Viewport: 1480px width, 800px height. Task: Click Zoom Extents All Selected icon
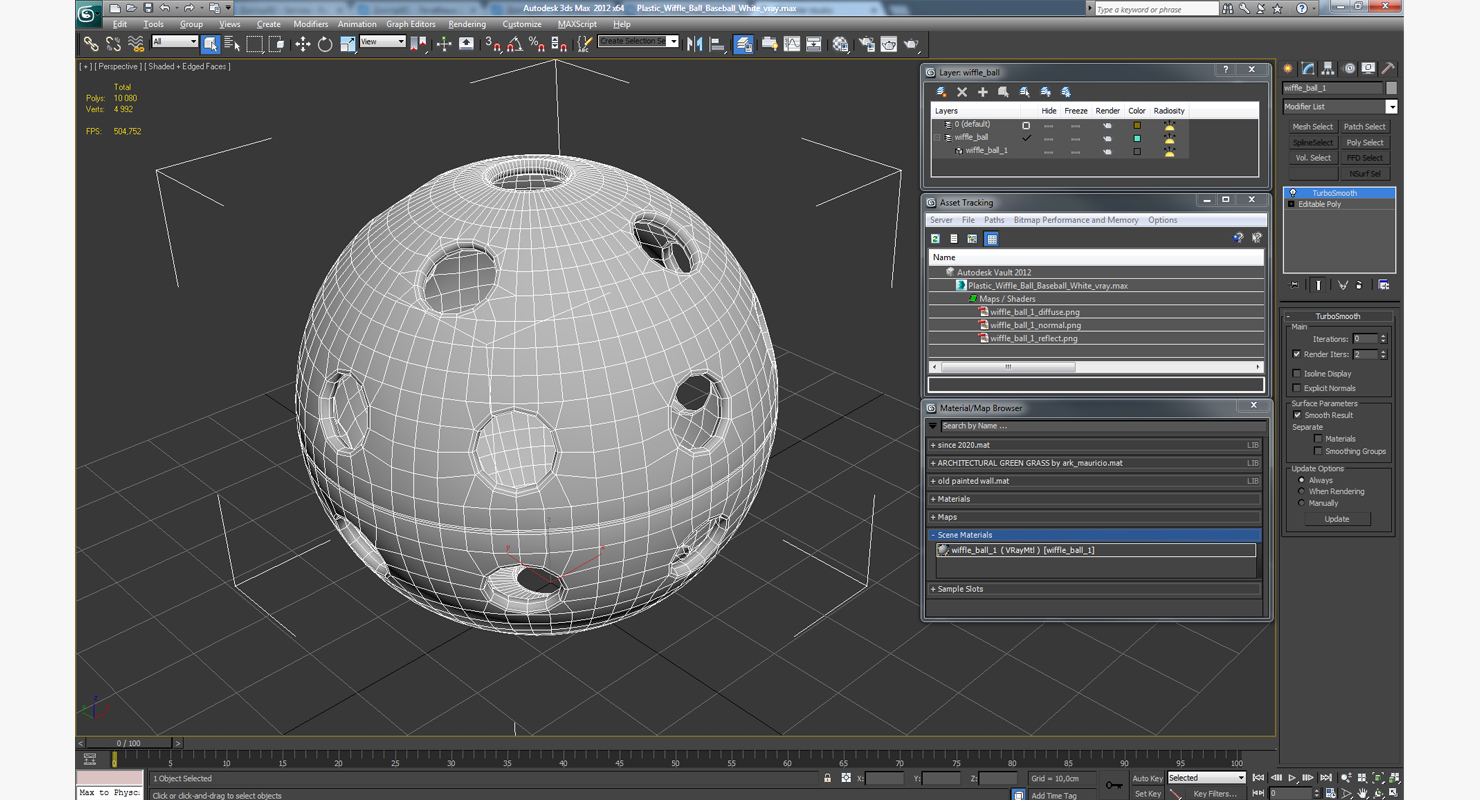[x=1393, y=778]
